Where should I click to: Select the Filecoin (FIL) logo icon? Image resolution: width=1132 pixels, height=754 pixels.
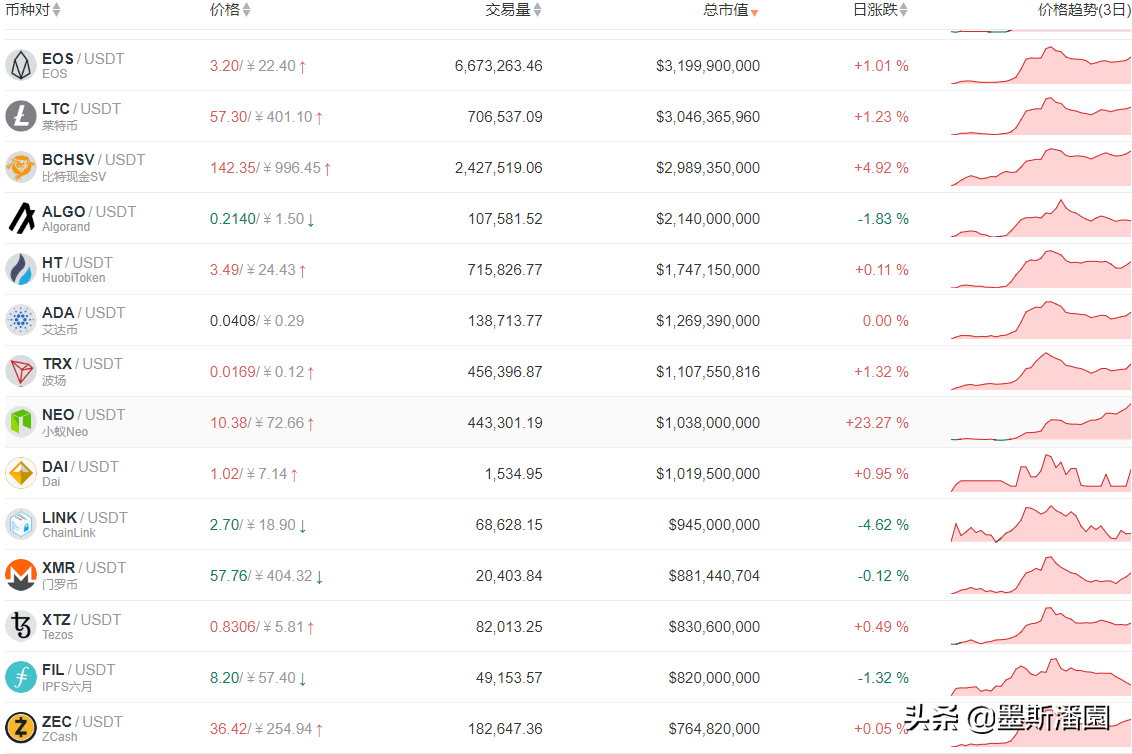coord(21,676)
